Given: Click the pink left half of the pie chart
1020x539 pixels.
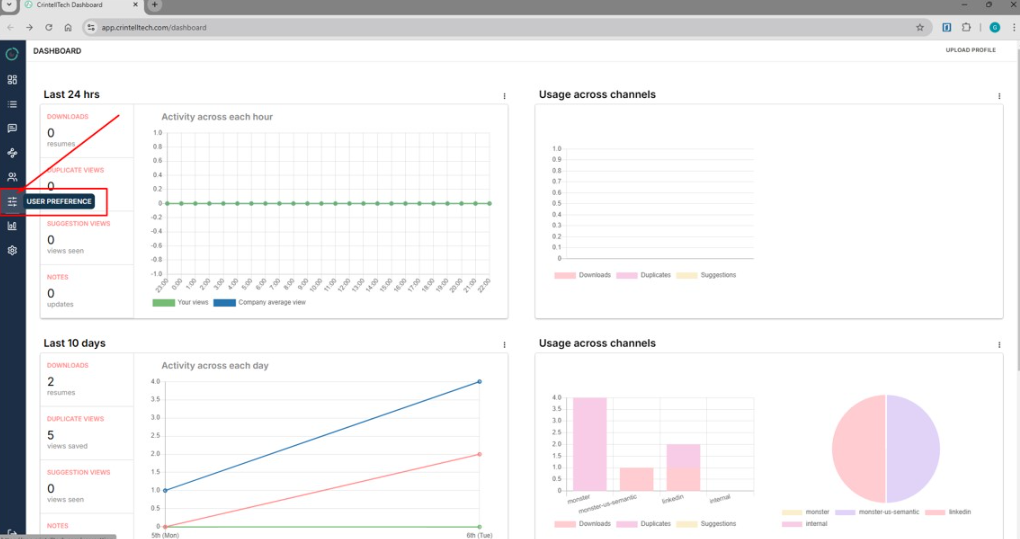Looking at the screenshot, I should pyautogui.click(x=859, y=449).
